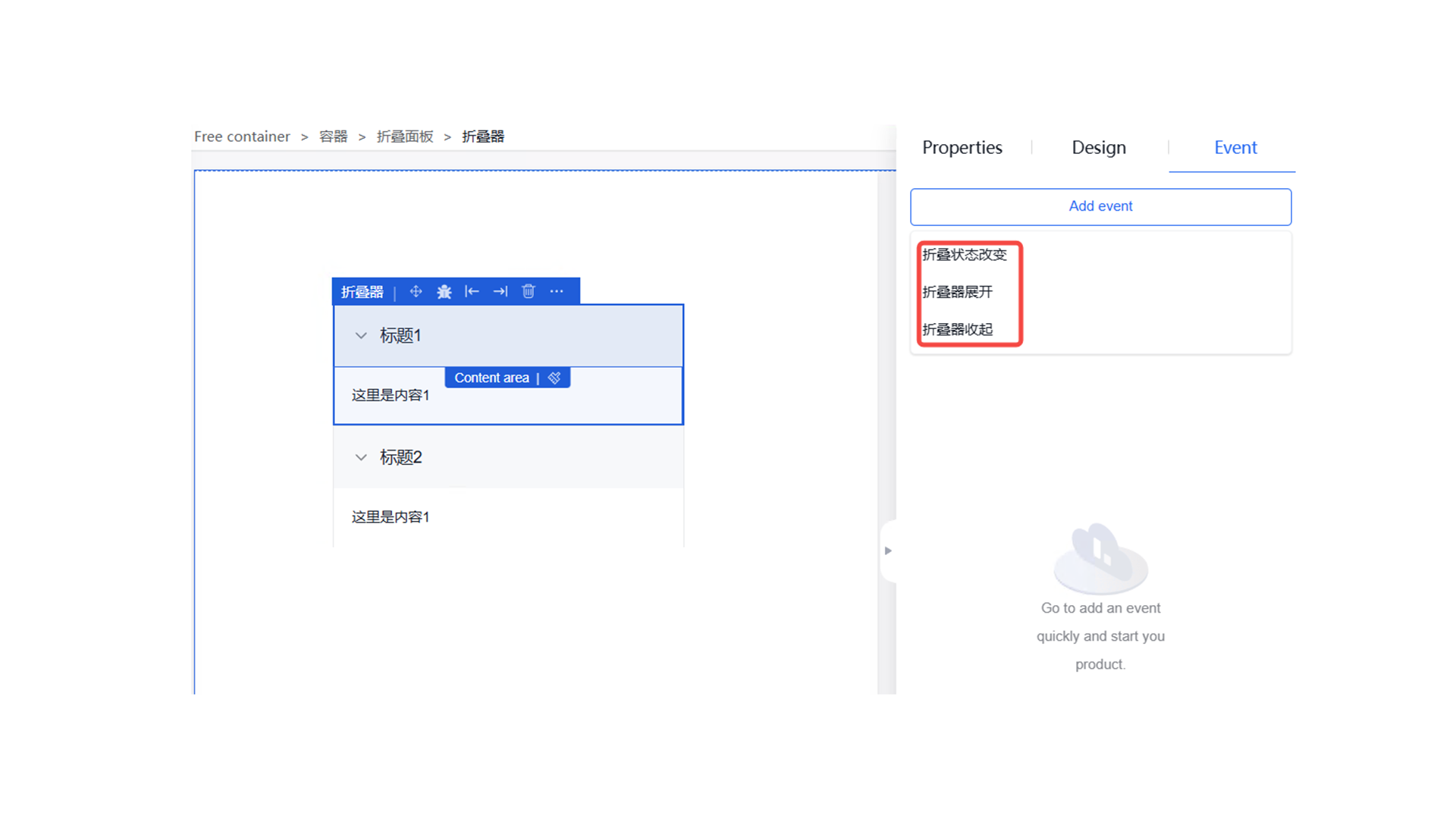Go to 容器 in breadcrumb
The image size is (1456, 819).
[333, 136]
